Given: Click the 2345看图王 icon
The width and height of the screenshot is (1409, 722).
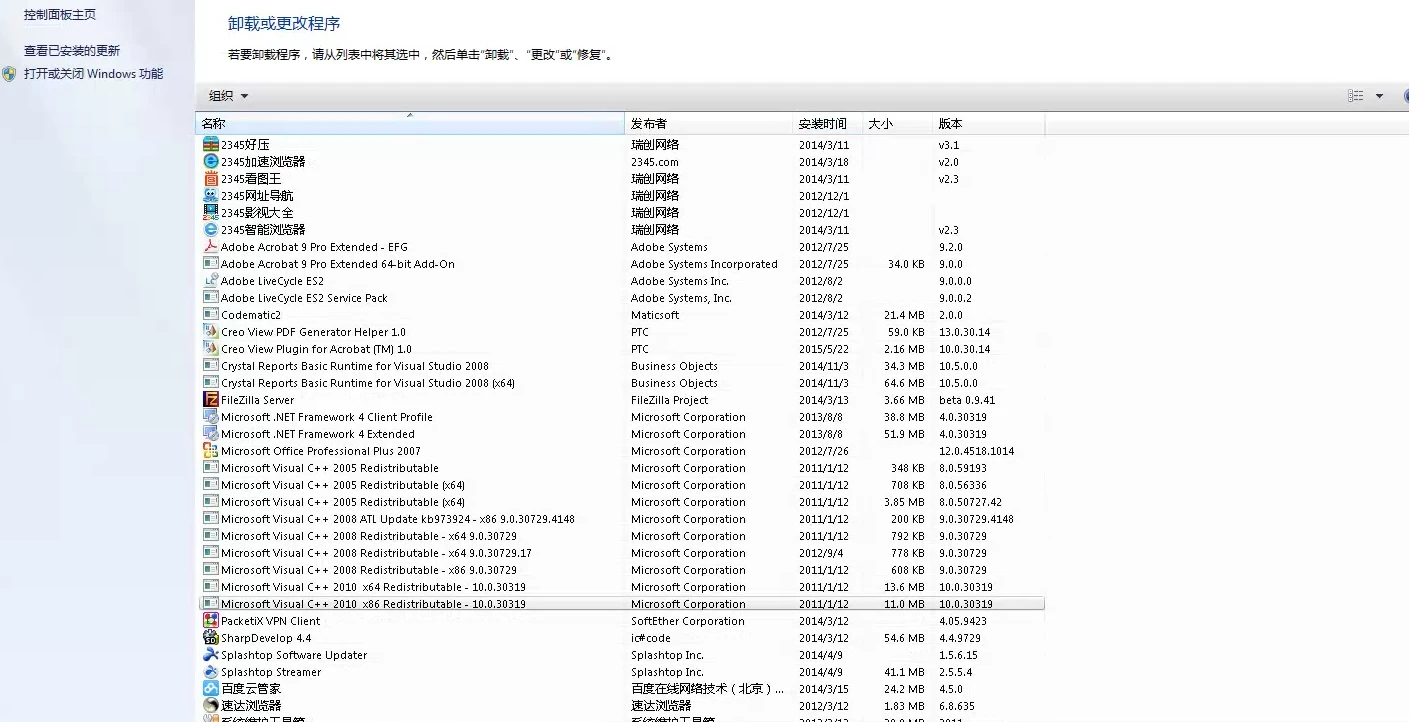Looking at the screenshot, I should (x=211, y=179).
